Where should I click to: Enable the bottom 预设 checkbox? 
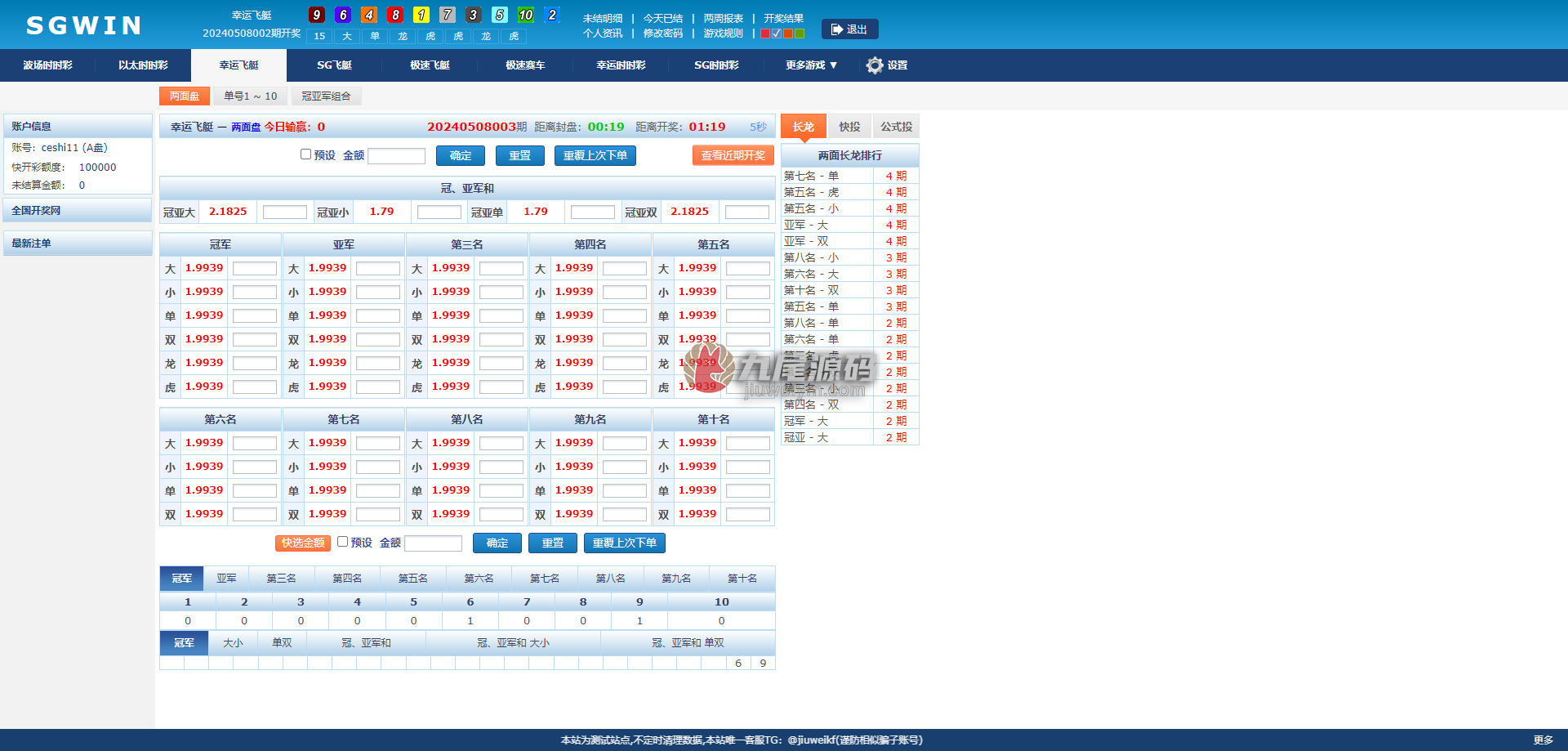(342, 542)
